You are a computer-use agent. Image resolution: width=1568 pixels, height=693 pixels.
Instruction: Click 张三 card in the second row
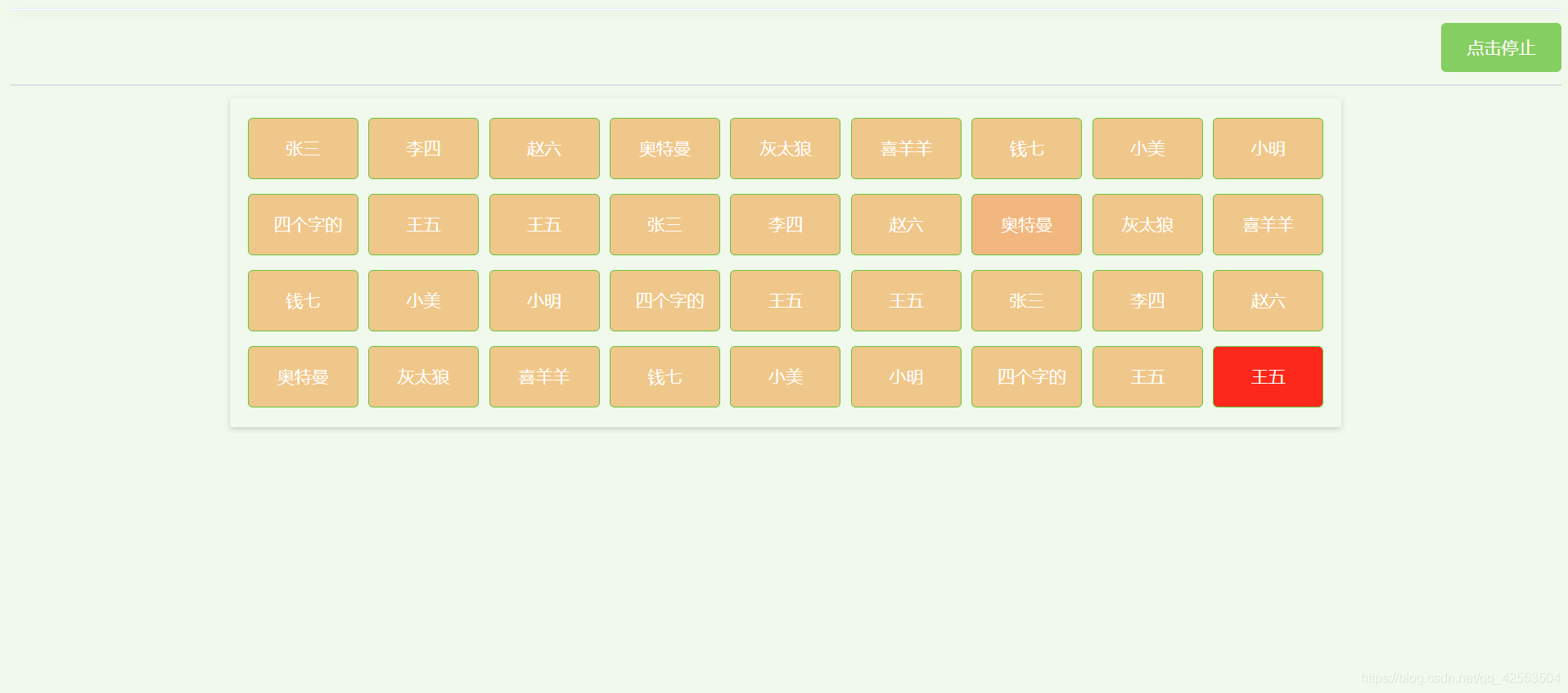[665, 224]
